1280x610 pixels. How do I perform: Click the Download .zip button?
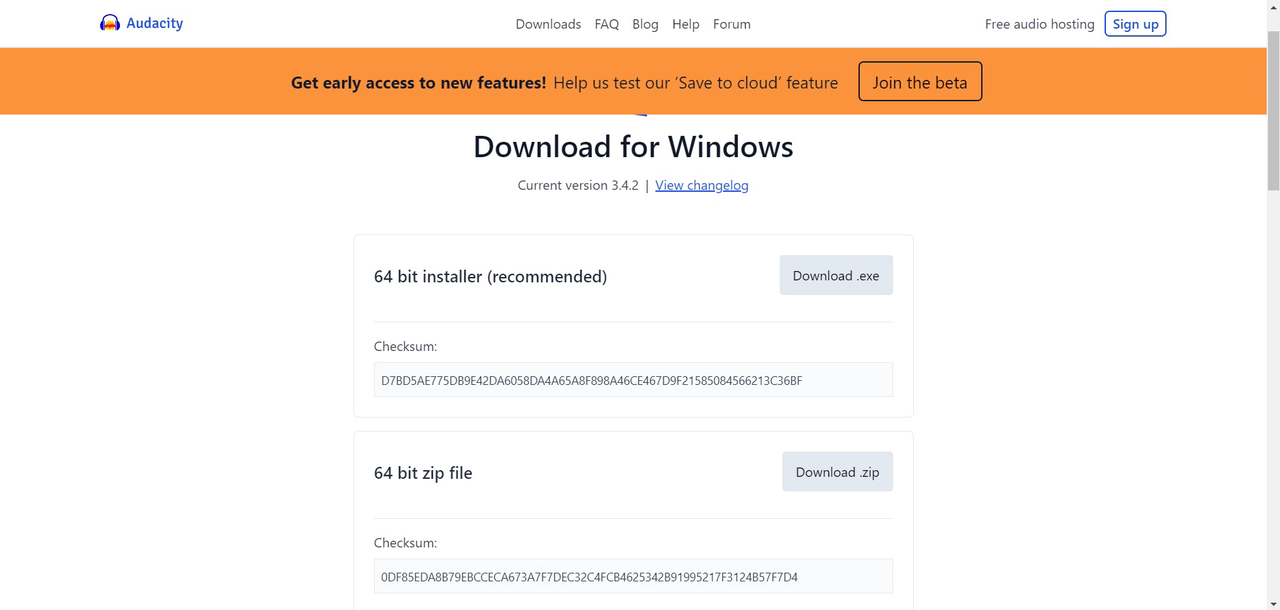(837, 472)
